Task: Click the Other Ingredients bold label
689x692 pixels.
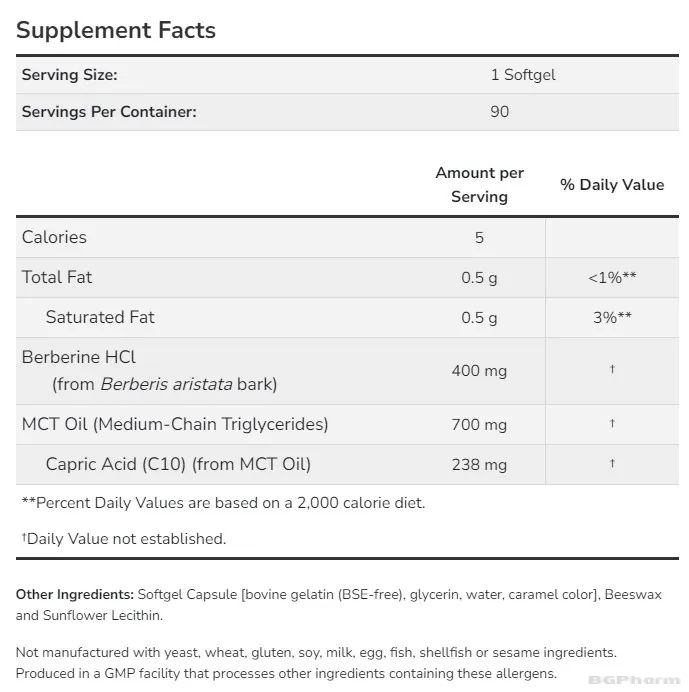Action: [75, 594]
